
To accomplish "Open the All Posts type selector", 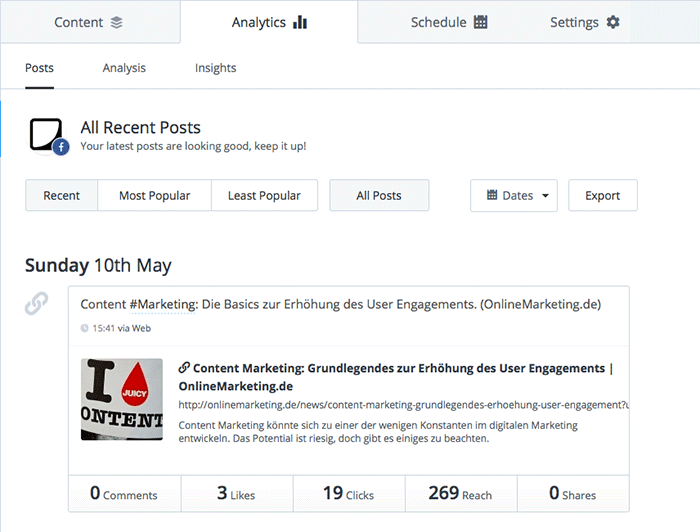I will (x=379, y=195).
